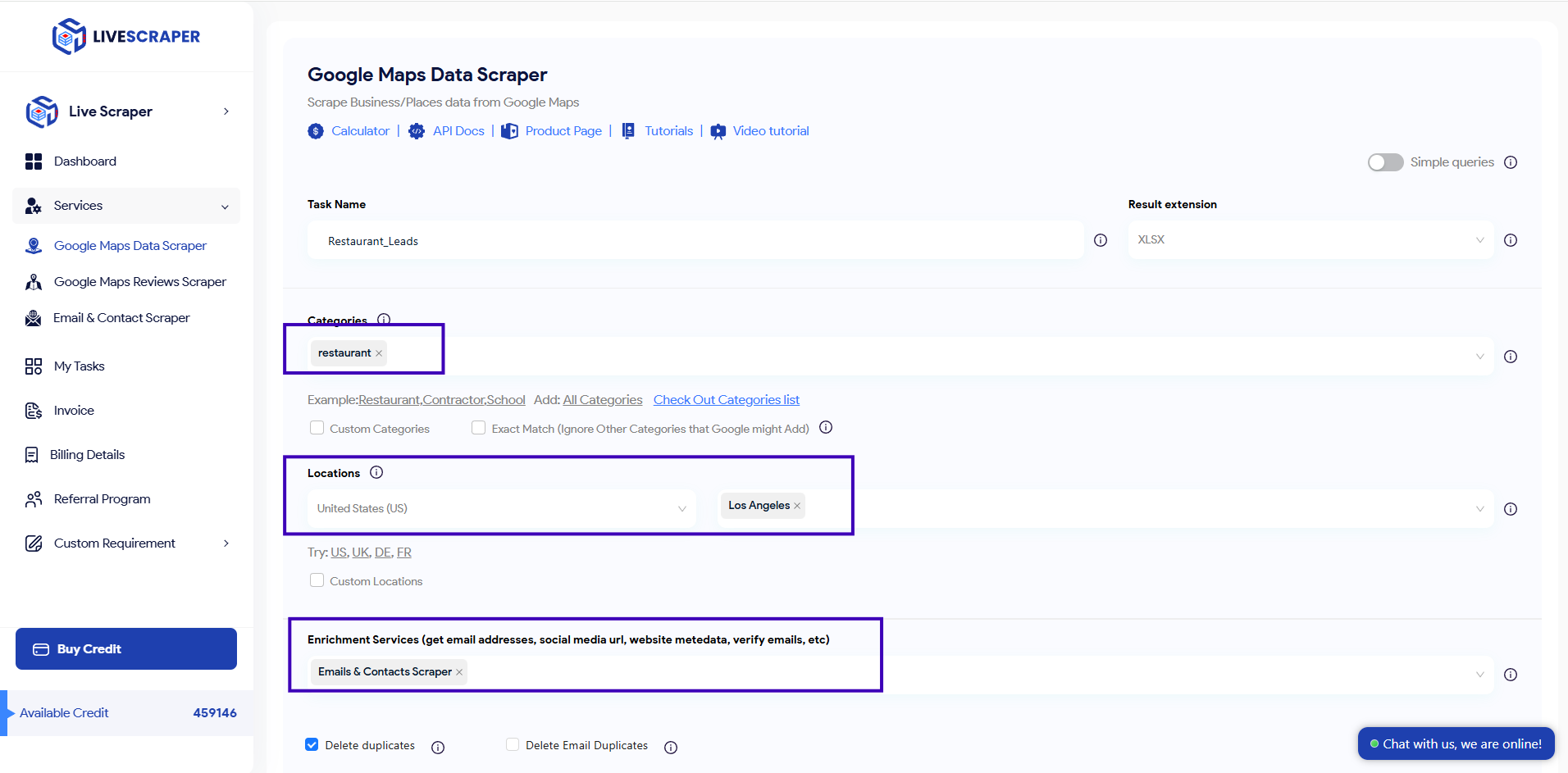Click the Google Maps Data Scraper pin icon
Viewport: 1568px width, 773px height.
point(34,246)
